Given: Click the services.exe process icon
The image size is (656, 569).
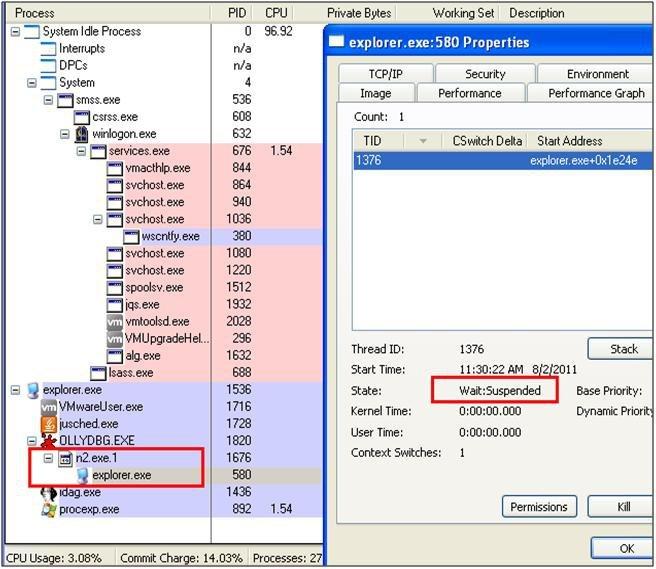Looking at the screenshot, I should 98,151.
